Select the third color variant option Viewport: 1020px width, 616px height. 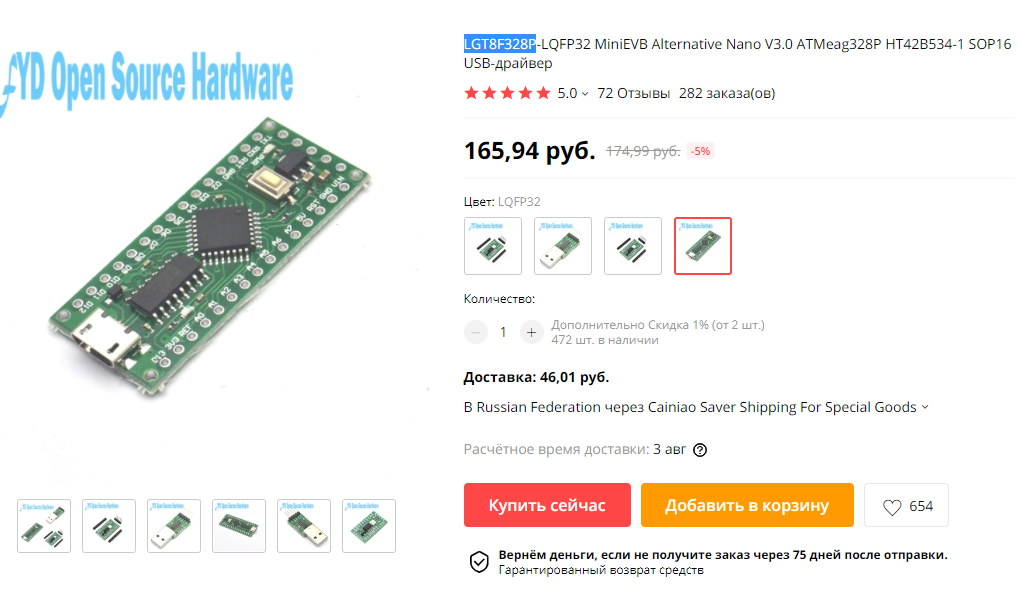pyautogui.click(x=633, y=246)
